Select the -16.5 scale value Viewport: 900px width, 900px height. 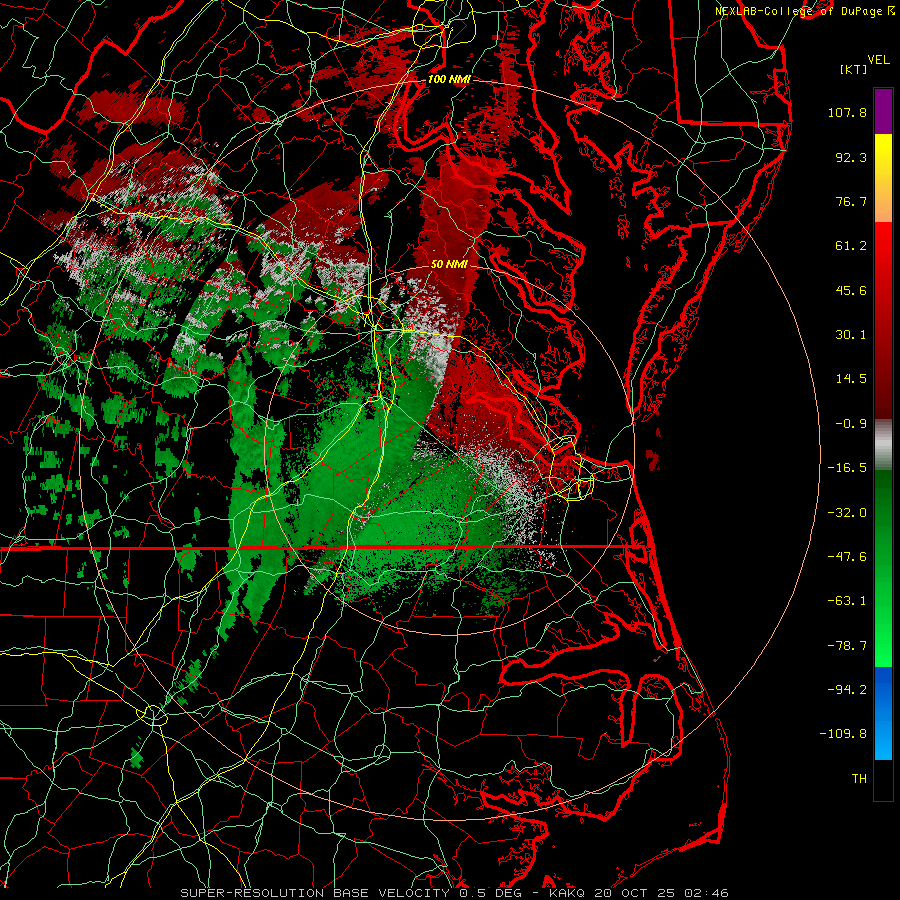click(x=847, y=468)
